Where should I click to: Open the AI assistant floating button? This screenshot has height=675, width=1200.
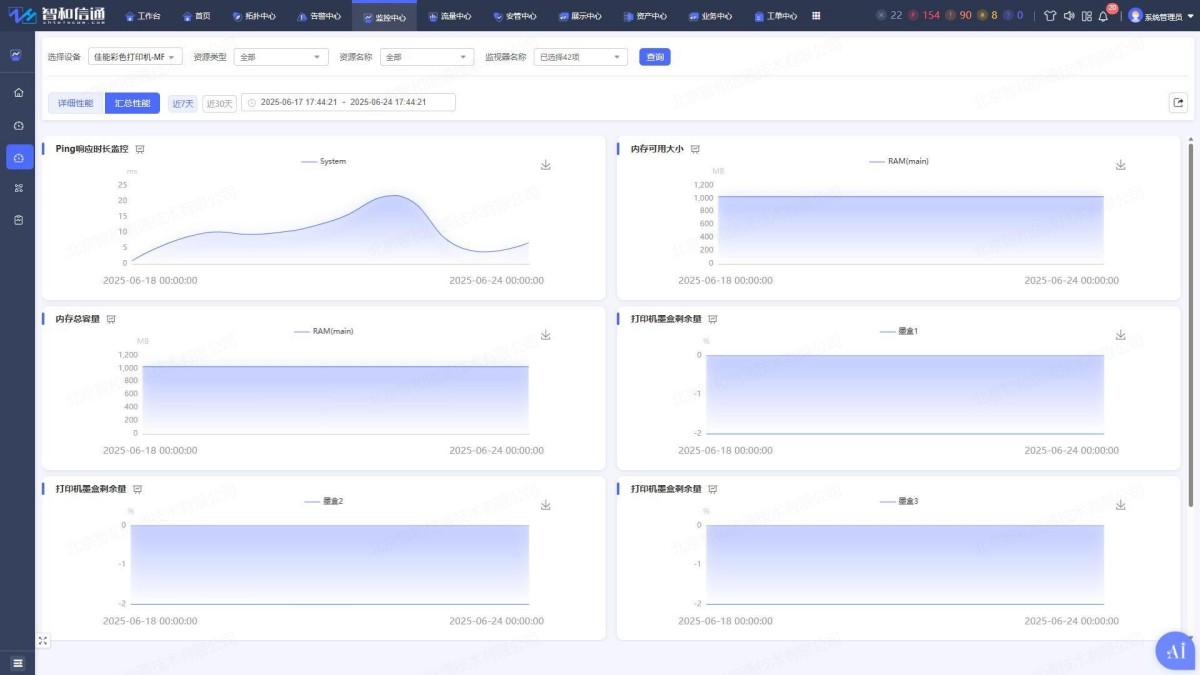1175,650
